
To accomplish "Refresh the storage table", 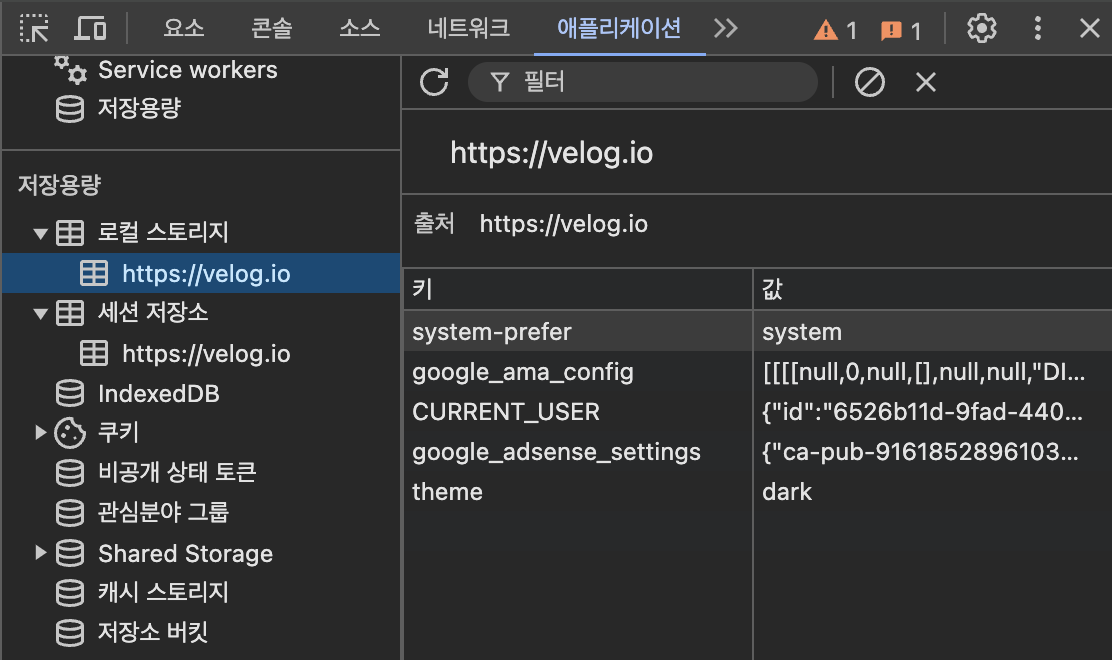I will click(x=434, y=82).
